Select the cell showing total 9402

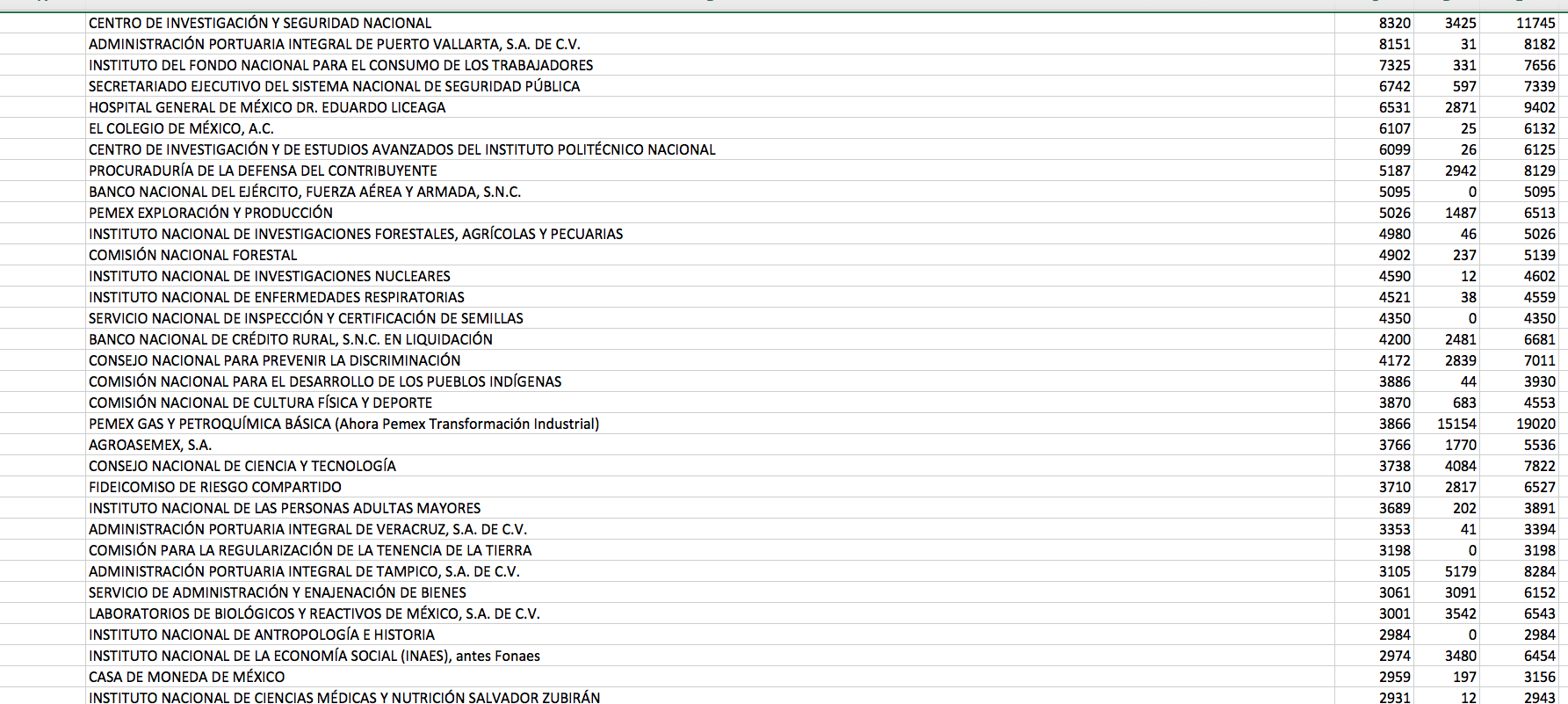tap(1539, 107)
